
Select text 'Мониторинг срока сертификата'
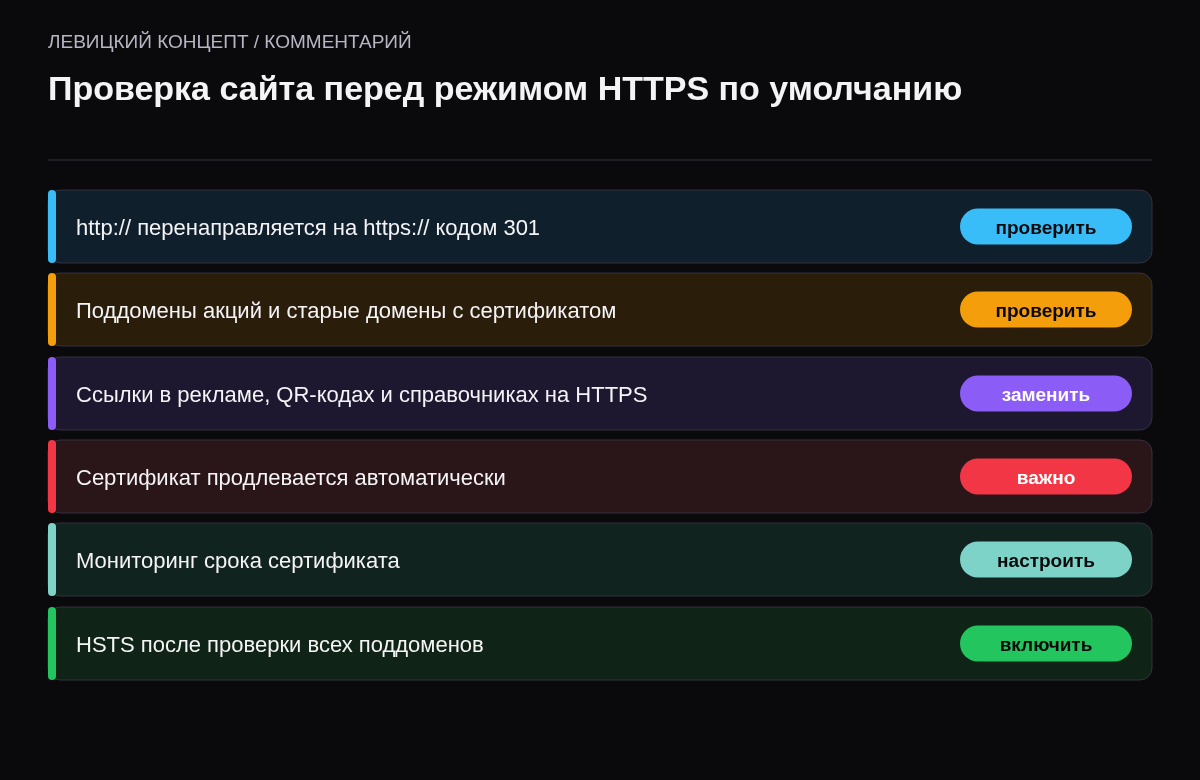[238, 561]
